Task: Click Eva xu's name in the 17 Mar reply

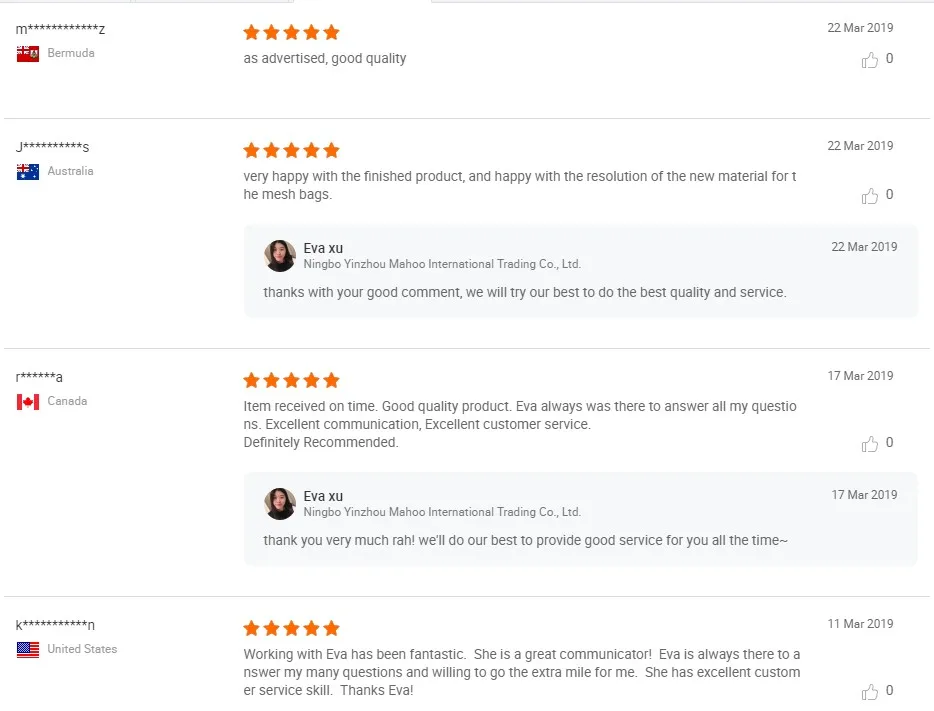Action: click(323, 496)
